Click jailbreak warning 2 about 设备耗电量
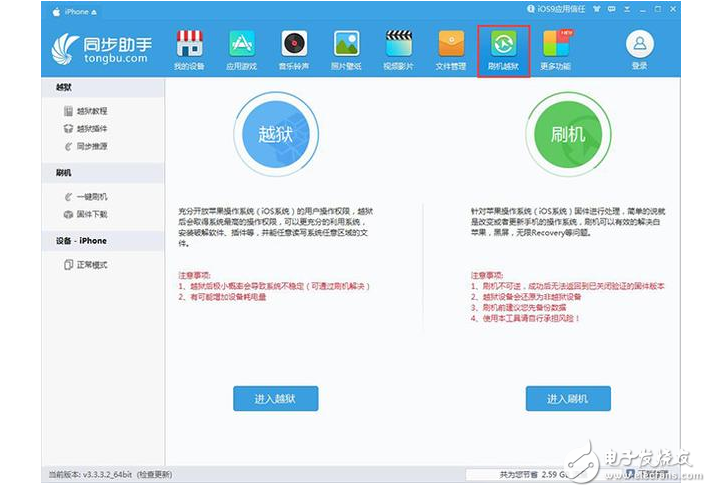711x492 pixels. coord(222,297)
